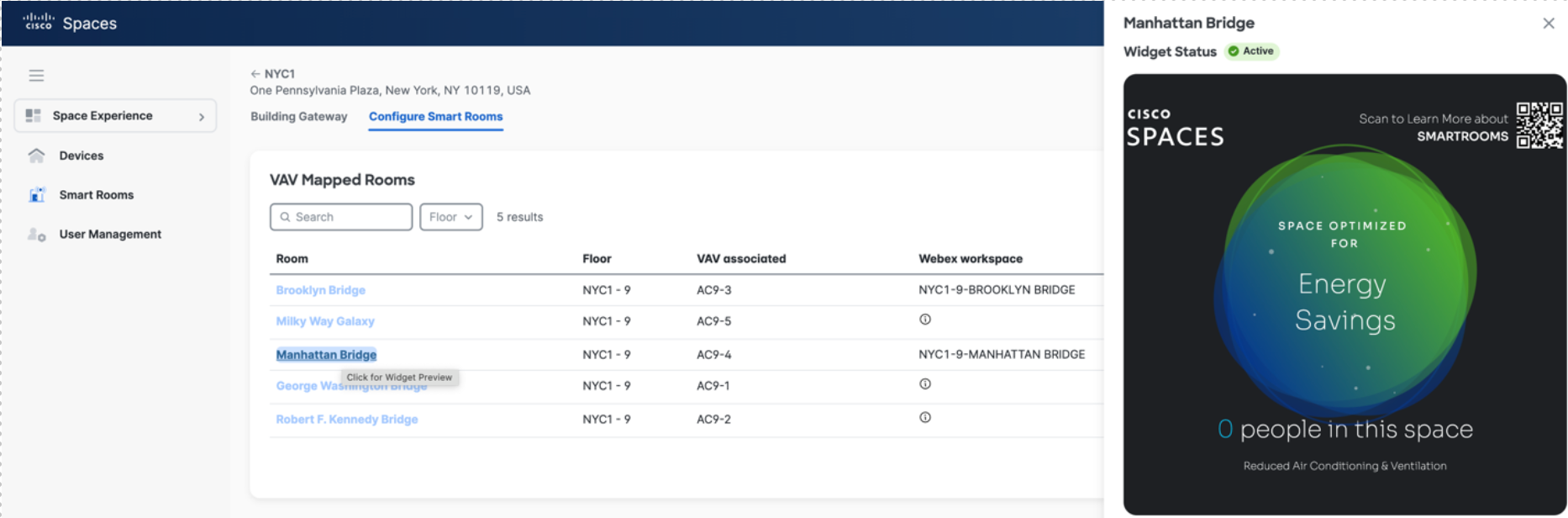The width and height of the screenshot is (1568, 518).
Task: Click the Devices sidebar icon
Action: [36, 156]
